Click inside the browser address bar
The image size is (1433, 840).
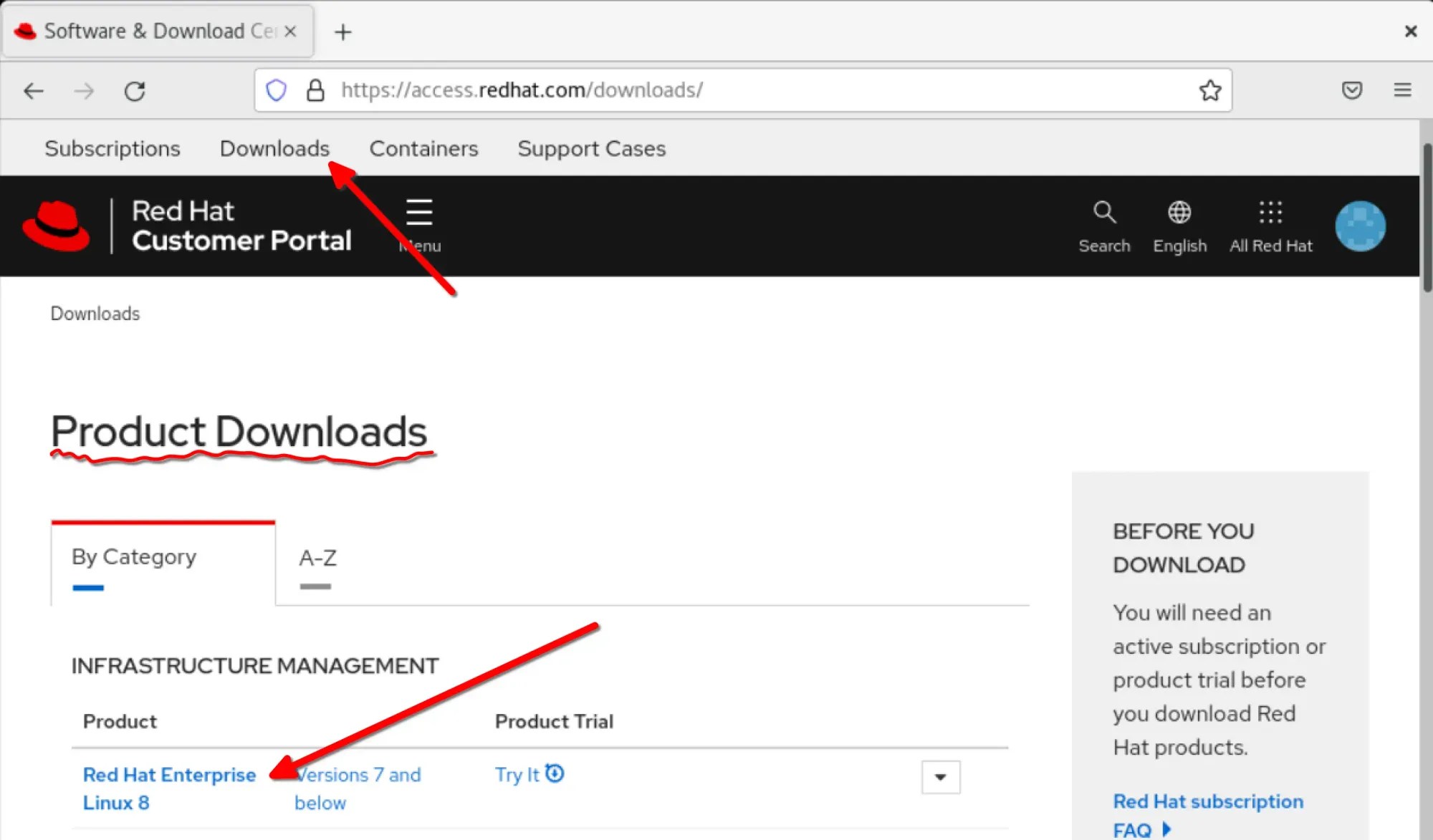point(645,90)
